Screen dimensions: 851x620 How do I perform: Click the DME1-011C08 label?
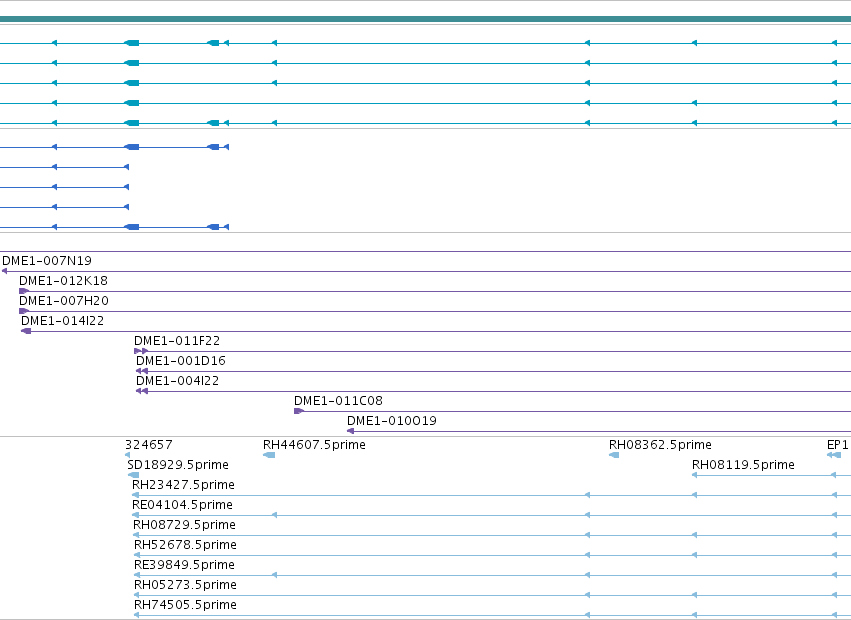point(338,401)
